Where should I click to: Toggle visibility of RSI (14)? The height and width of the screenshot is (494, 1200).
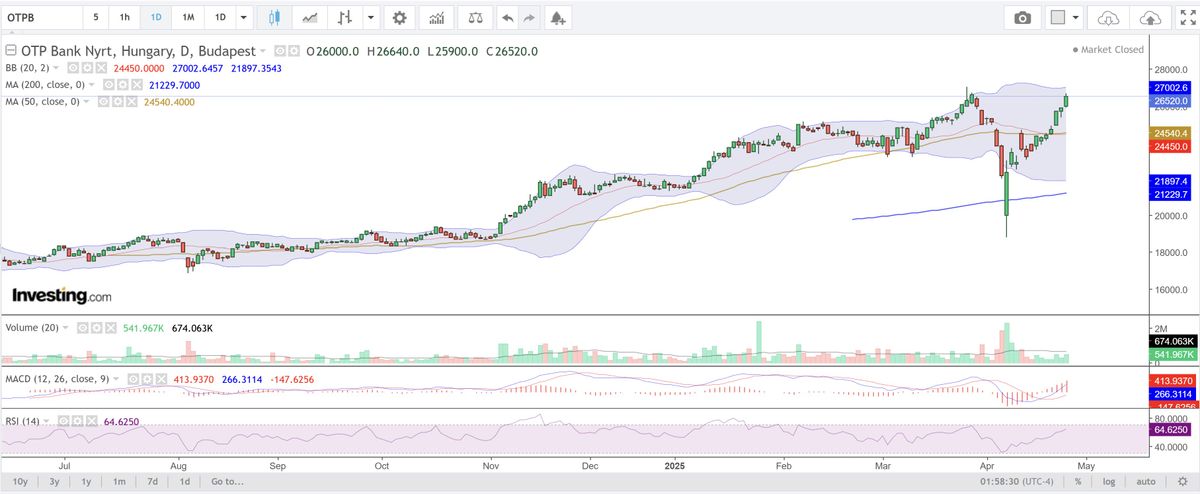pyautogui.click(x=63, y=421)
